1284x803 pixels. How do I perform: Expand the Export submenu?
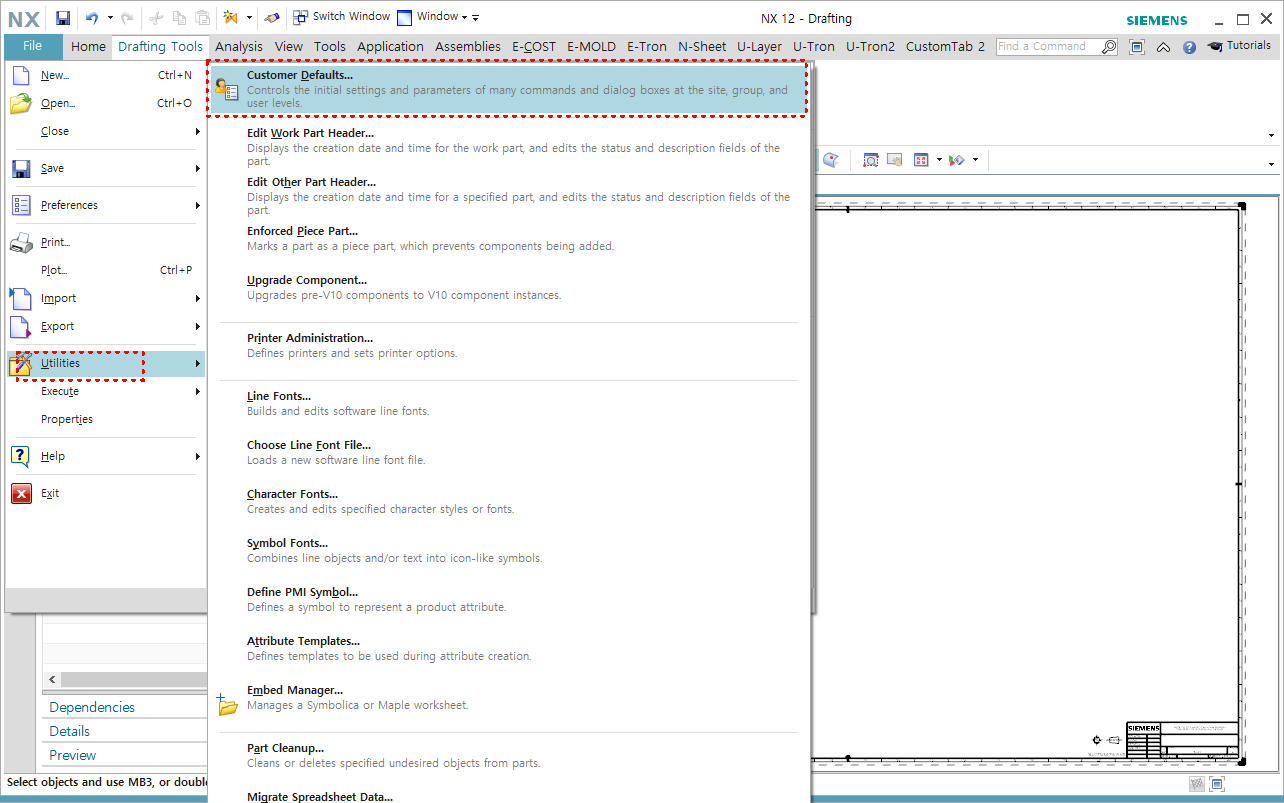105,326
